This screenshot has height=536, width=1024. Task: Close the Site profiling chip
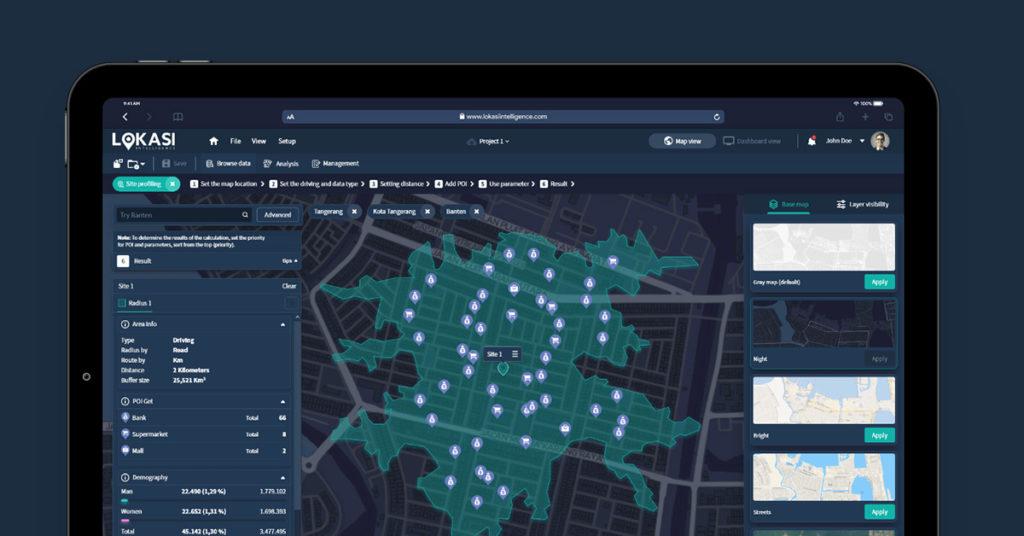172,184
